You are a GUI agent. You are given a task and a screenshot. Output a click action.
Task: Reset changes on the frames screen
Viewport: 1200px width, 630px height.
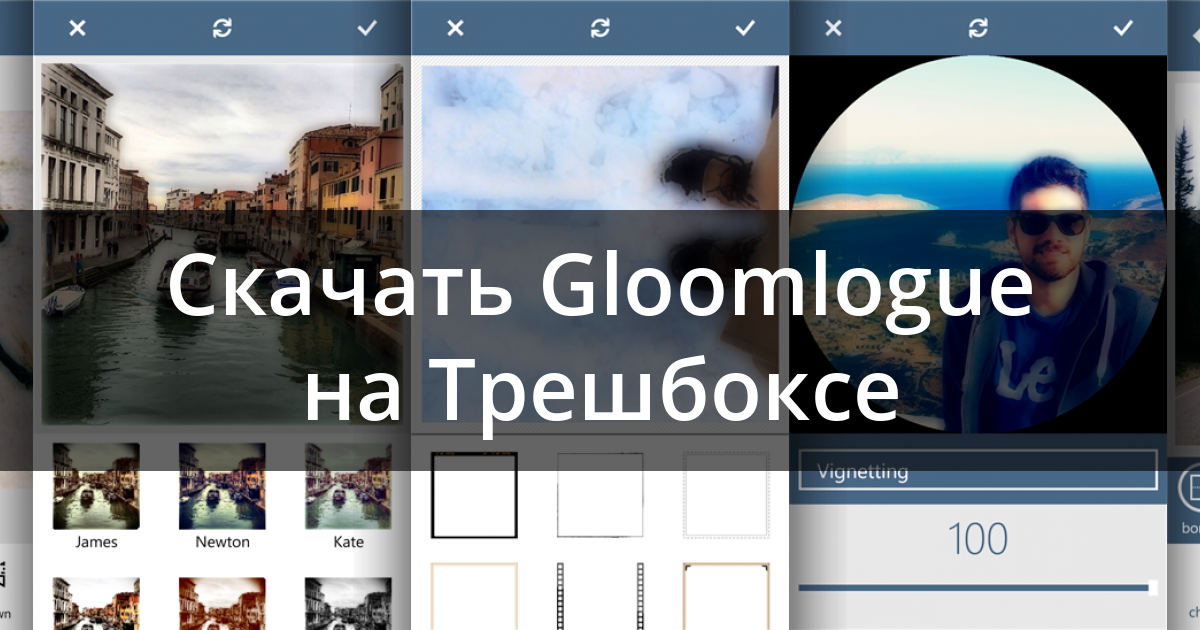pyautogui.click(x=600, y=28)
